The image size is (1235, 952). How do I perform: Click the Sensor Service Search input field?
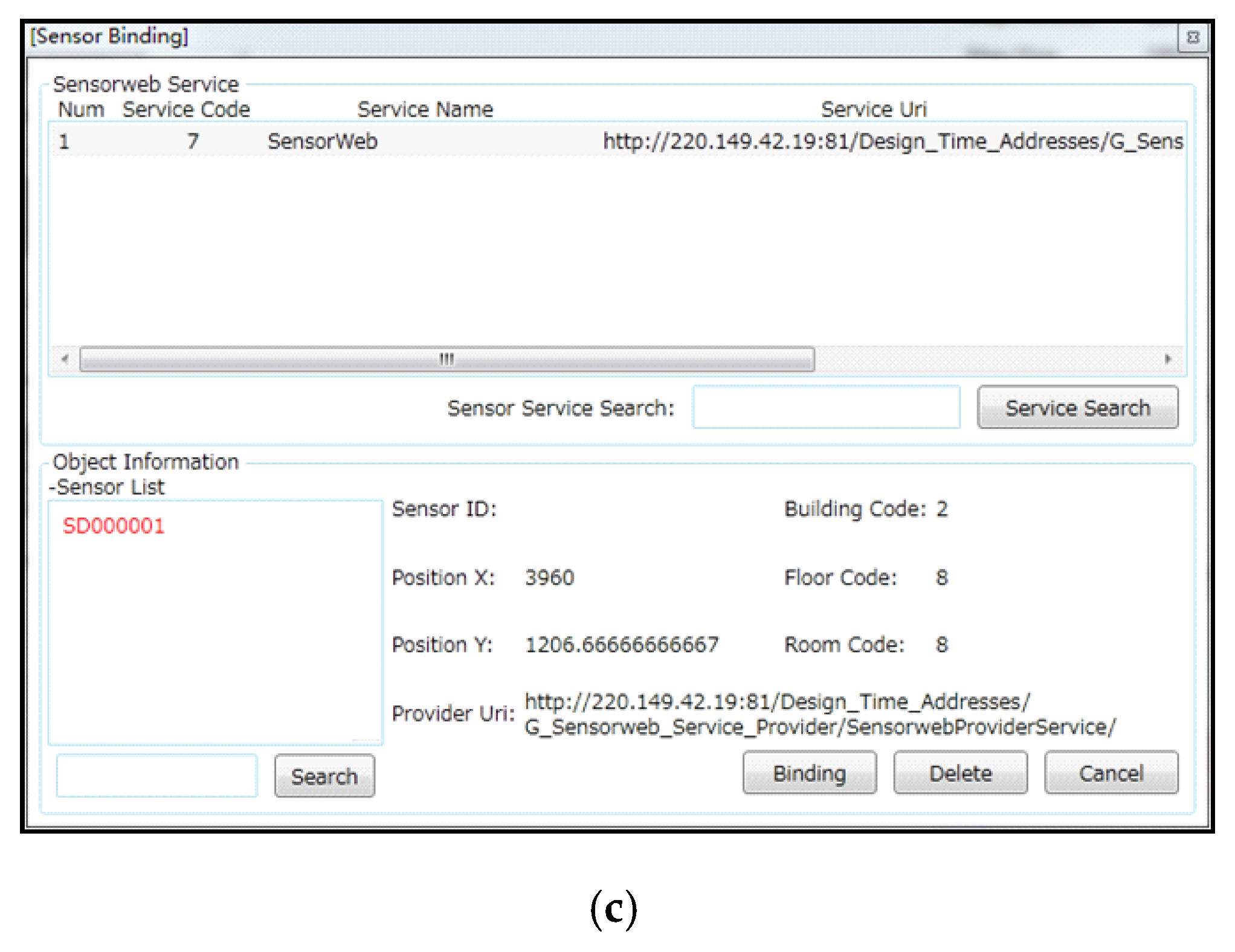tap(825, 408)
